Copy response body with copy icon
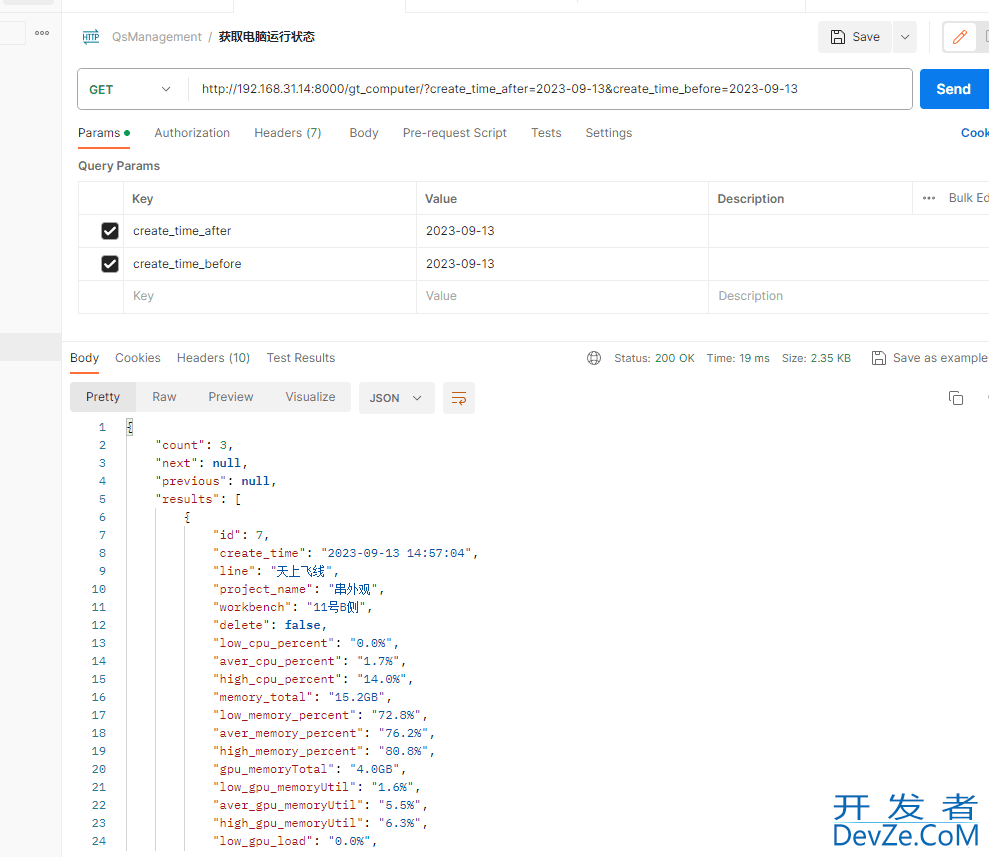The width and height of the screenshot is (989, 857). pos(956,398)
